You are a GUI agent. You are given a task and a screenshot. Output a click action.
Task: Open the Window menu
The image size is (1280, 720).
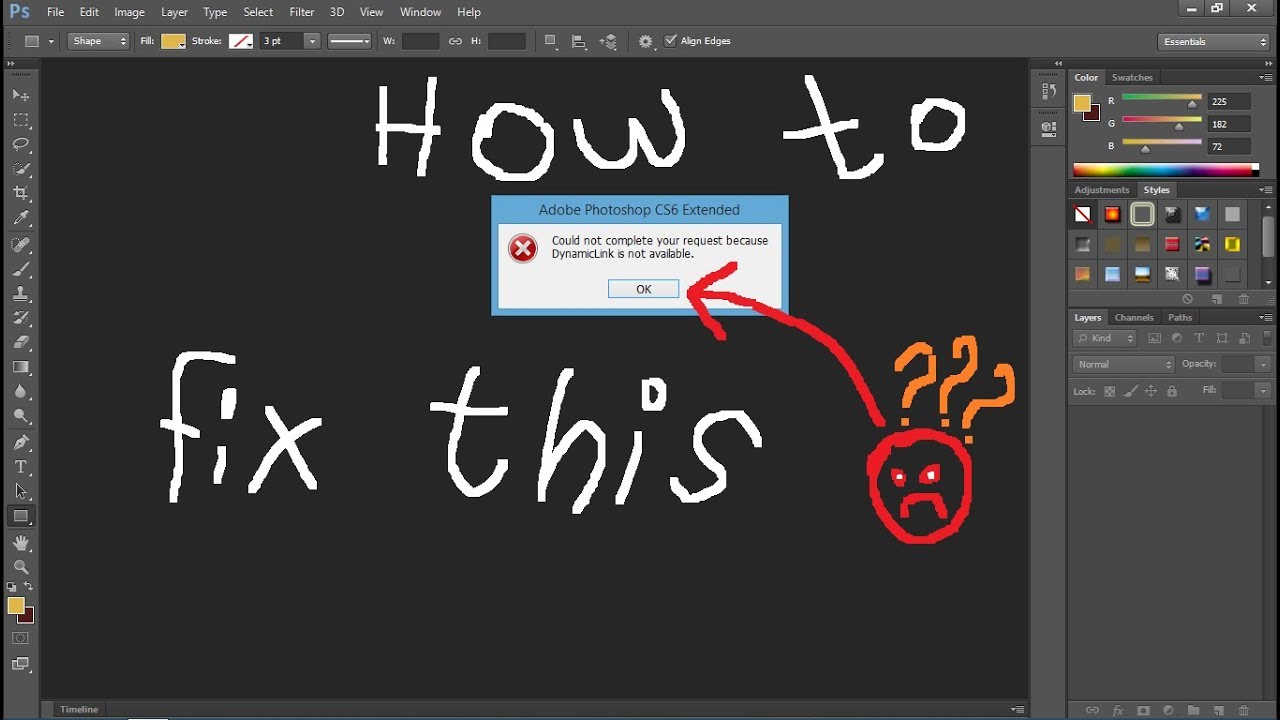(420, 12)
